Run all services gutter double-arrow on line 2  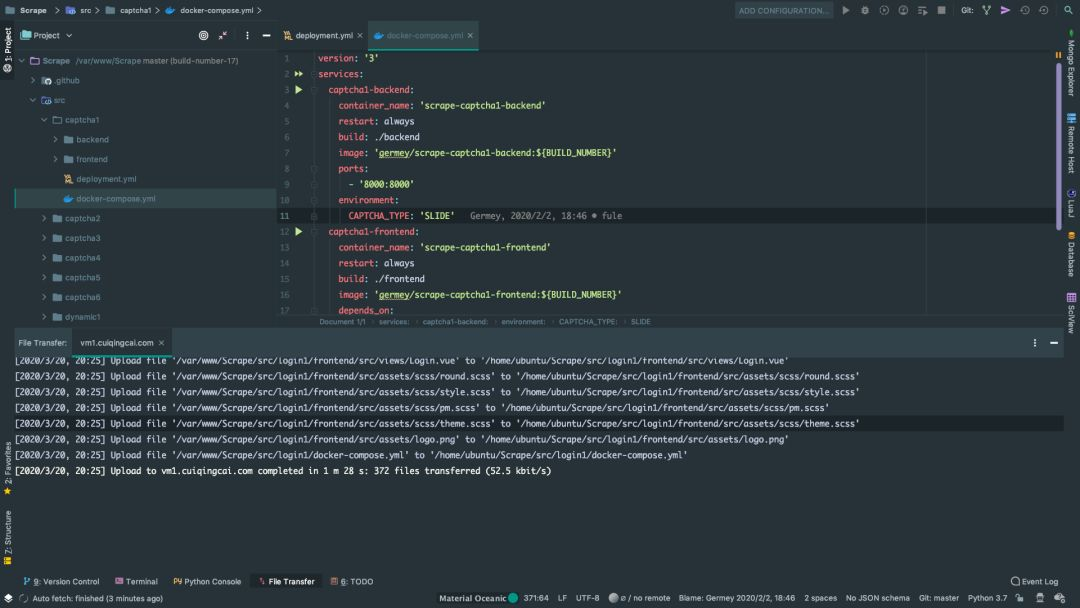point(298,74)
